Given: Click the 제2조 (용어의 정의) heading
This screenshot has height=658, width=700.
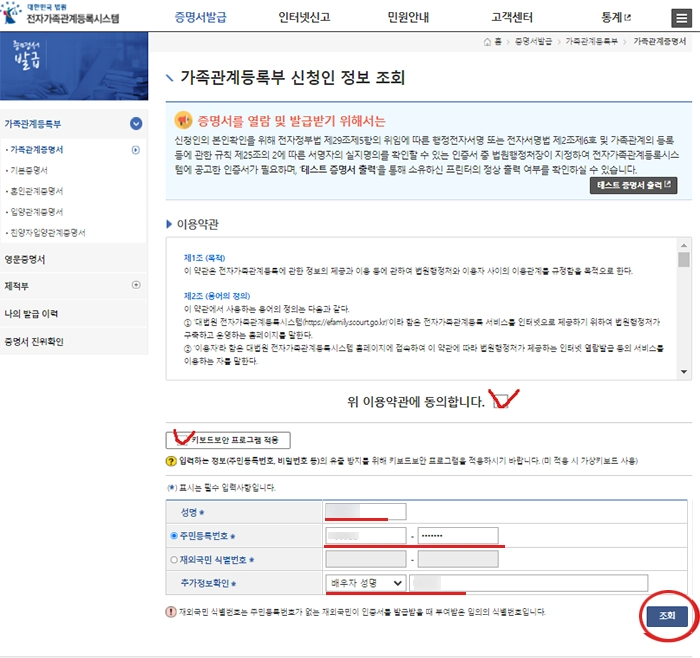Looking at the screenshot, I should (x=217, y=296).
